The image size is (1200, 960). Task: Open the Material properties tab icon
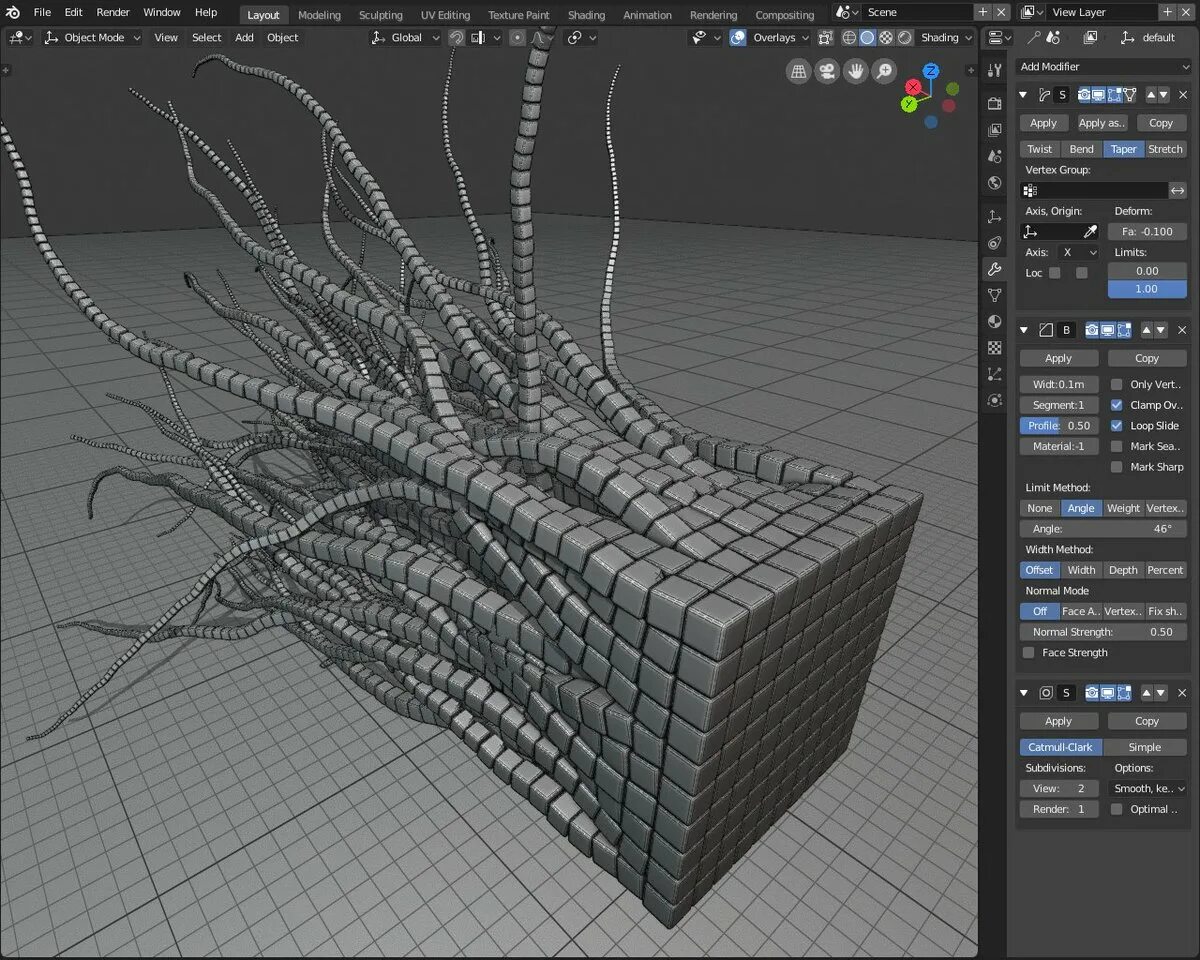(994, 321)
